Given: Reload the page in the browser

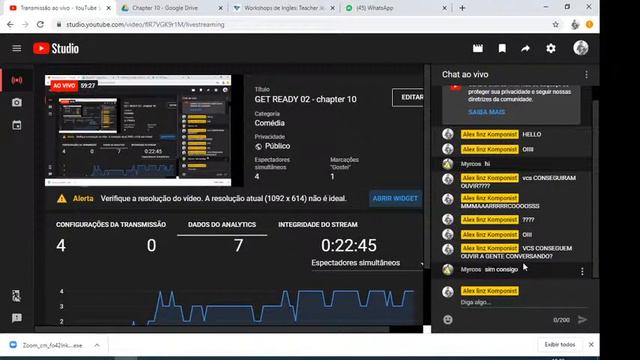Looking at the screenshot, I should 40,24.
